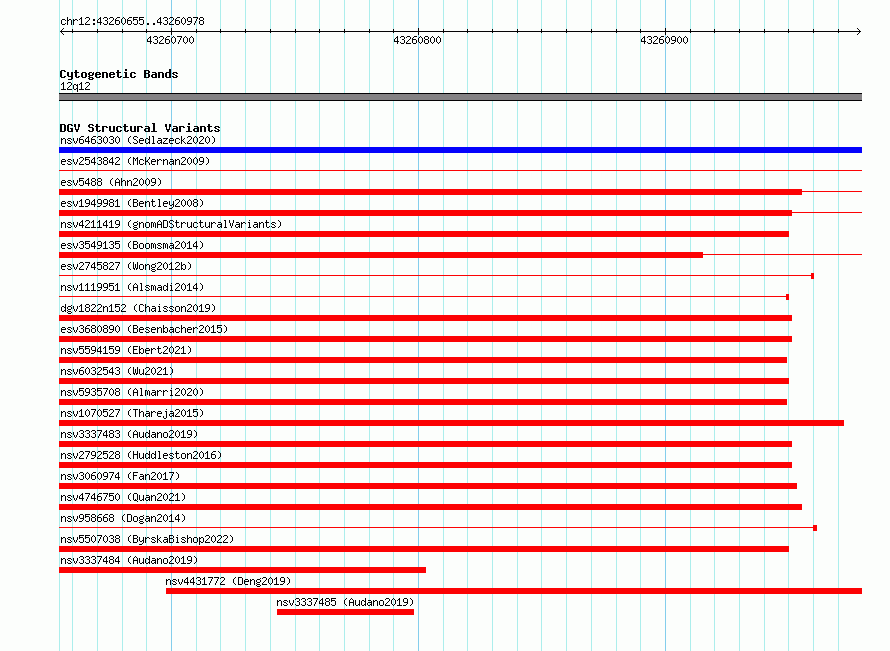The image size is (890, 651).
Task: Click the red nsv4431772 variant bar
Action: (514, 591)
